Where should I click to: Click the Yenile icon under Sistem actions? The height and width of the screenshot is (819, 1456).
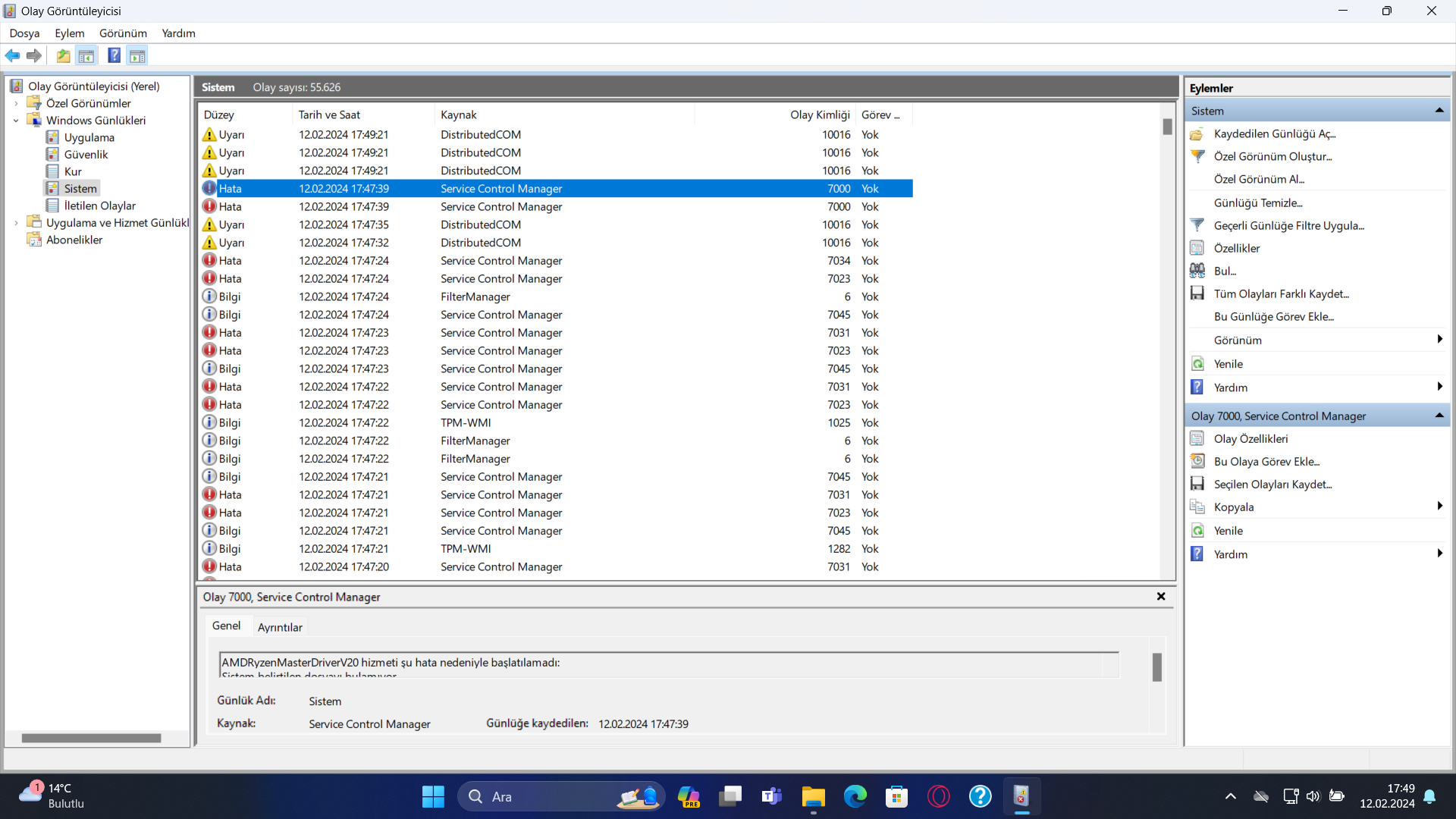click(x=1197, y=364)
